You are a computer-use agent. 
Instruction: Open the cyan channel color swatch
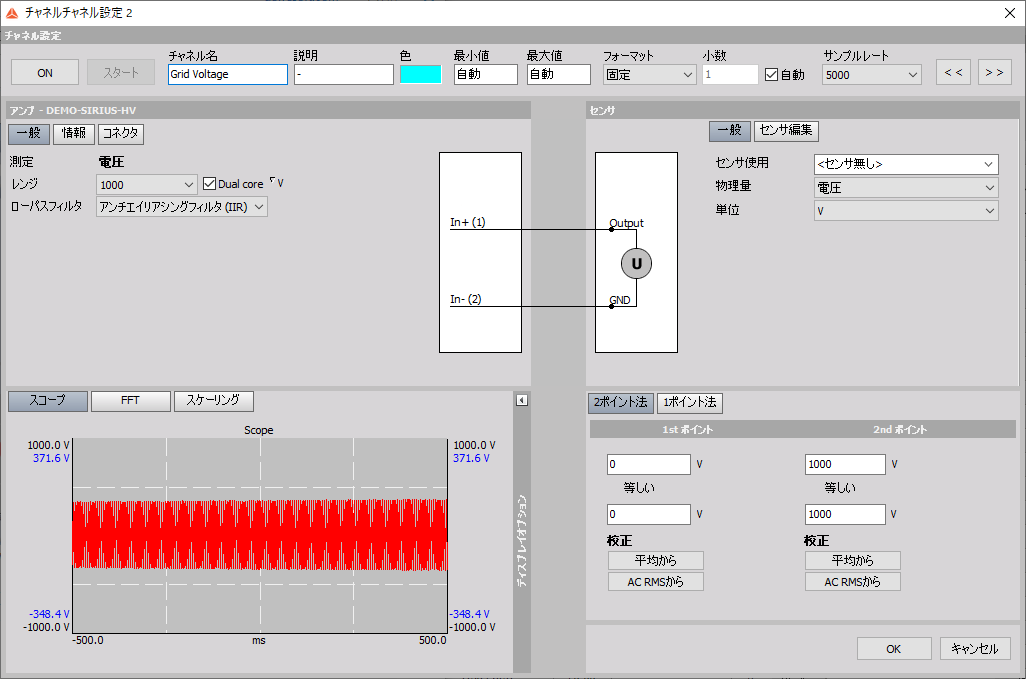click(421, 75)
